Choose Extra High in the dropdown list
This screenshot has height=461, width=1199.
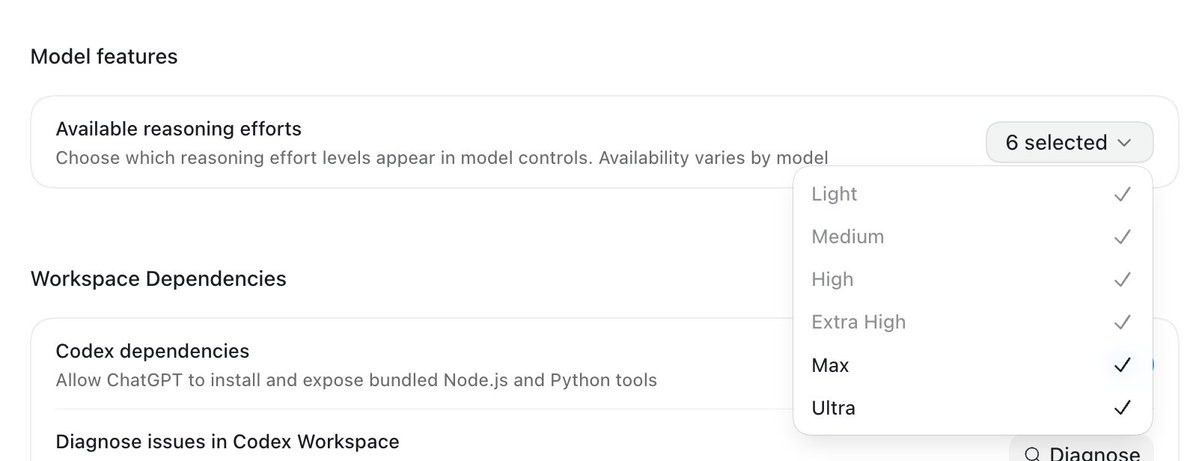pyautogui.click(x=972, y=323)
